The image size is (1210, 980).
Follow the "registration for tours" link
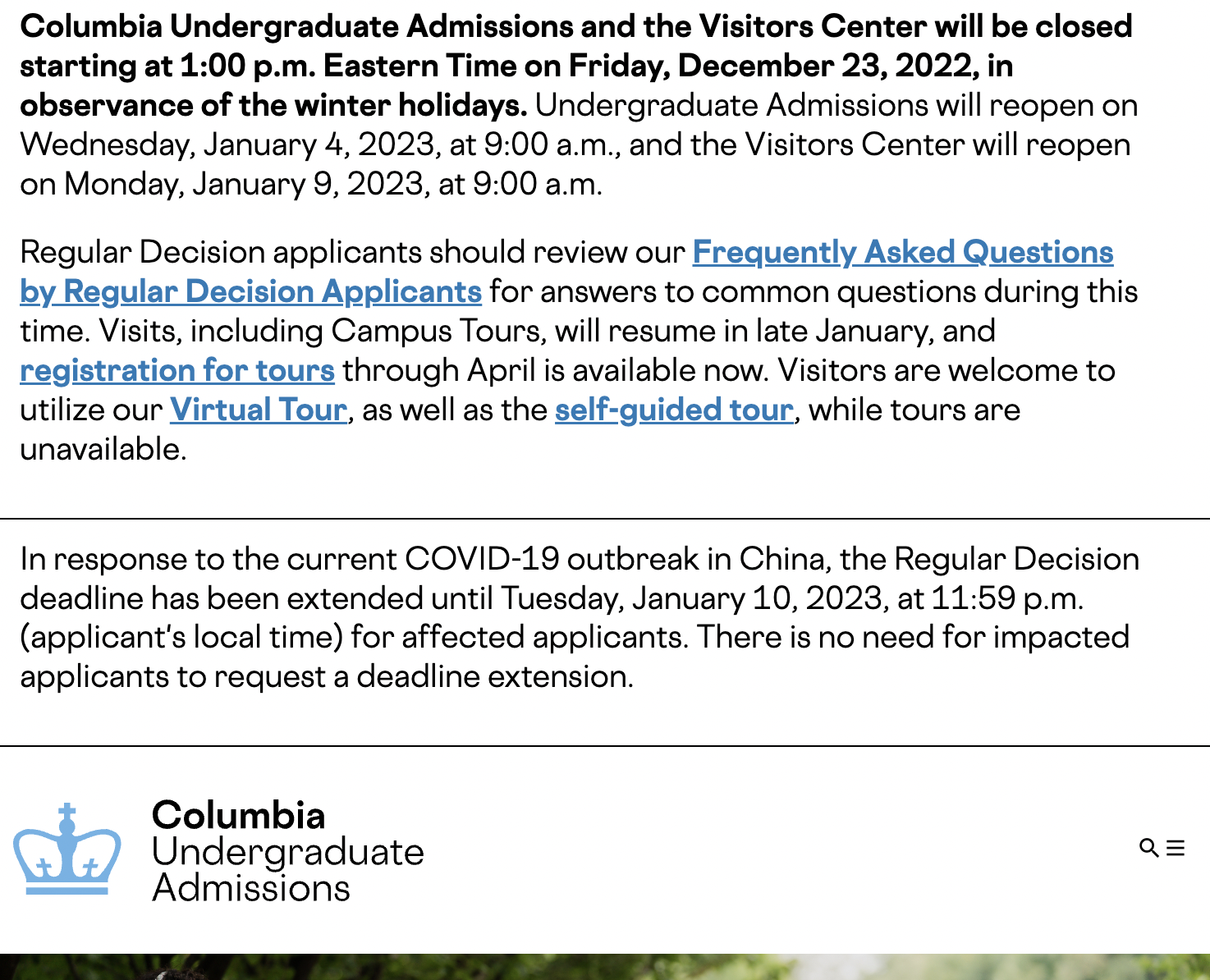pos(177,370)
